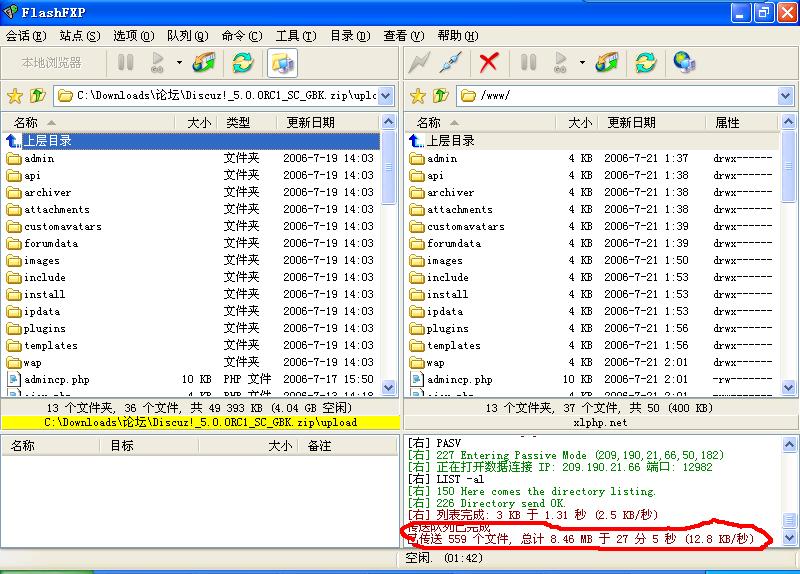Disconnect using the red X icon
This screenshot has height=574, width=800.
click(x=489, y=63)
